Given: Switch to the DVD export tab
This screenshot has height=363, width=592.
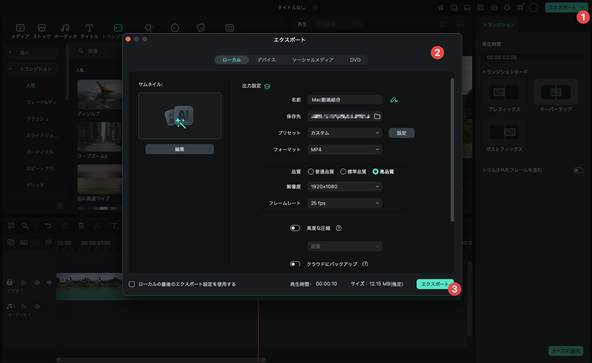Looking at the screenshot, I should pyautogui.click(x=355, y=60).
